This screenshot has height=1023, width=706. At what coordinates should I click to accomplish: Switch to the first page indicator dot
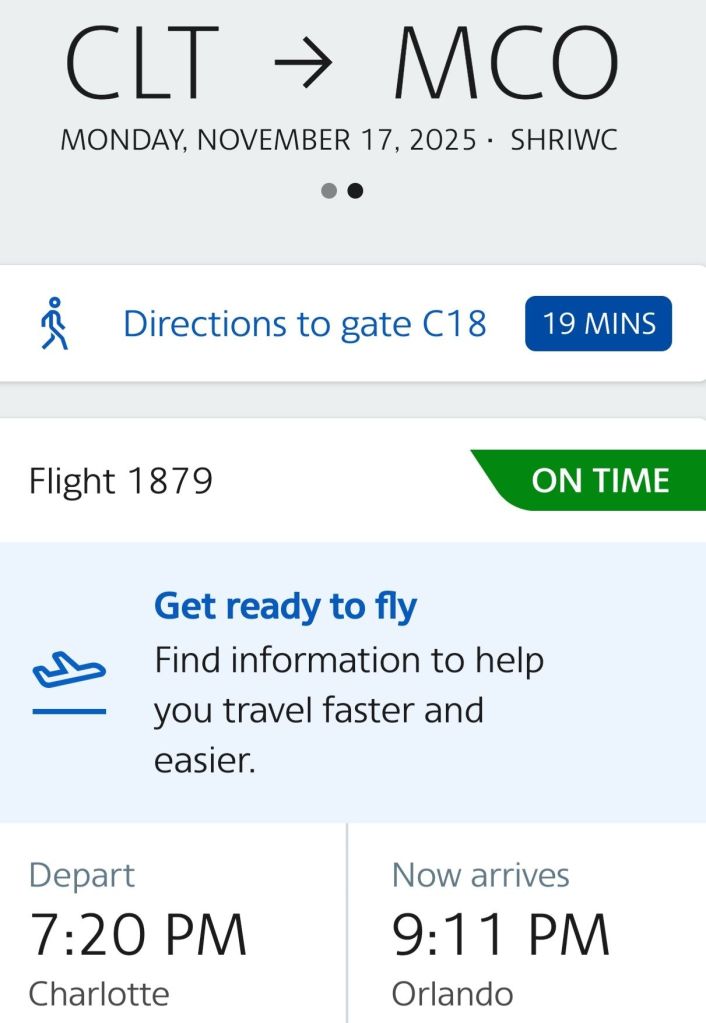point(329,191)
